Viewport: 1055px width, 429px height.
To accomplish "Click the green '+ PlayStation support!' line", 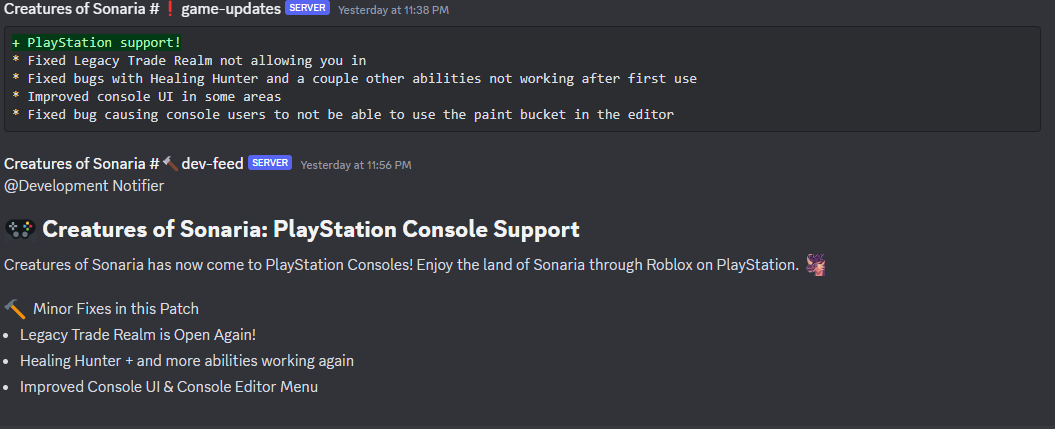I will coord(96,43).
